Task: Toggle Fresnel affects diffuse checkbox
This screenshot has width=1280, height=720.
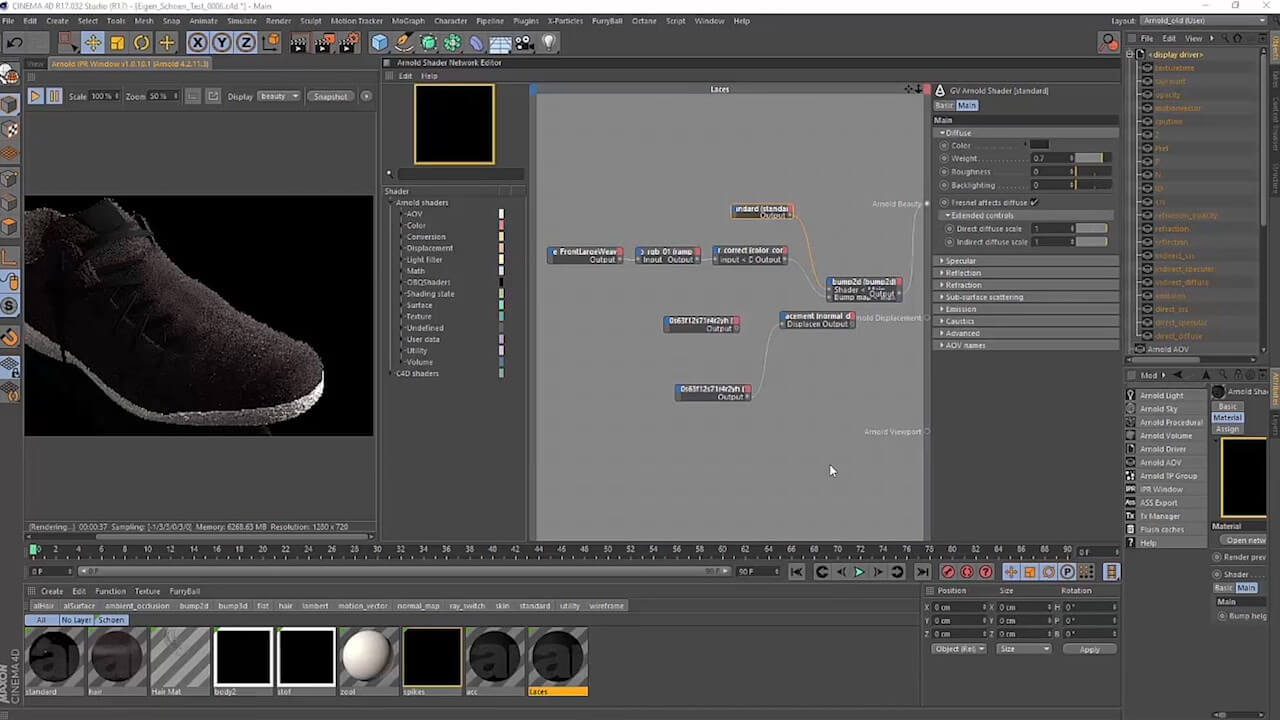Action: (1034, 202)
